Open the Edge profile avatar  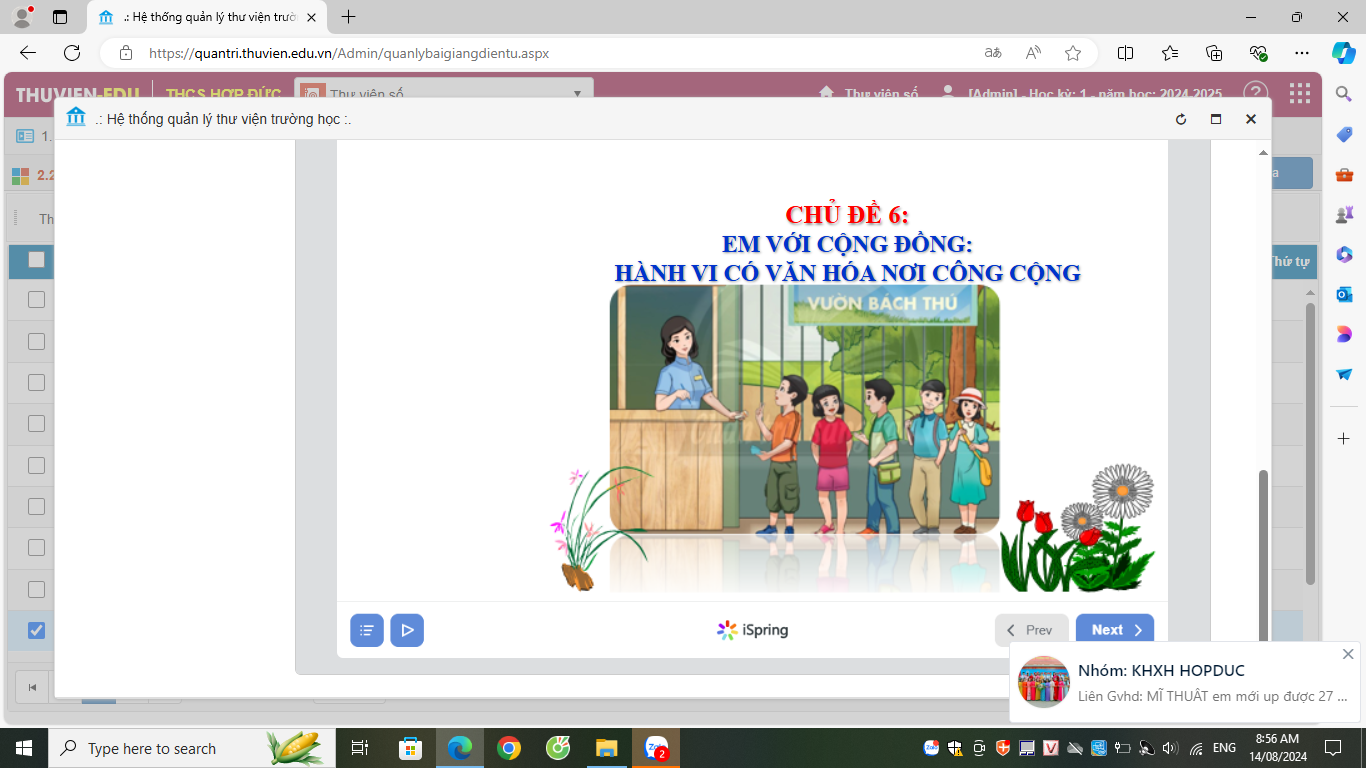(22, 16)
